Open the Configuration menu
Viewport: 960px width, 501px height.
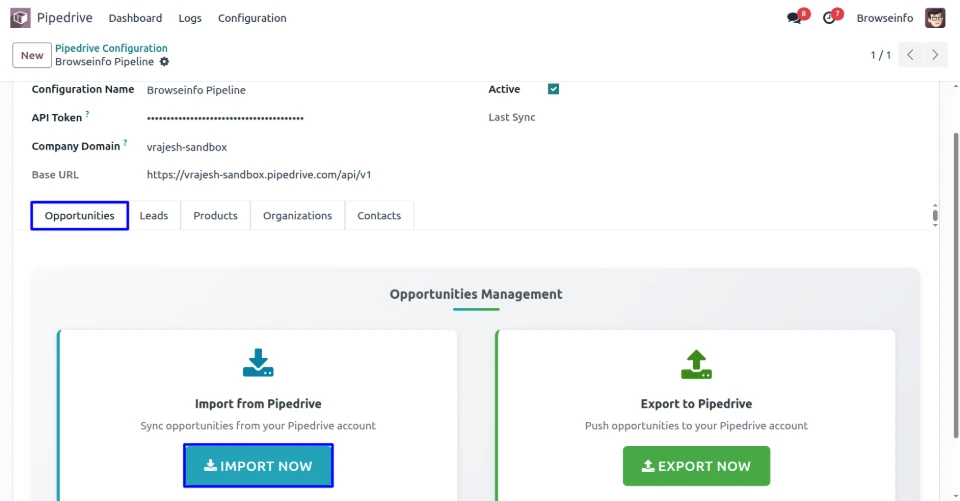pyautogui.click(x=252, y=18)
